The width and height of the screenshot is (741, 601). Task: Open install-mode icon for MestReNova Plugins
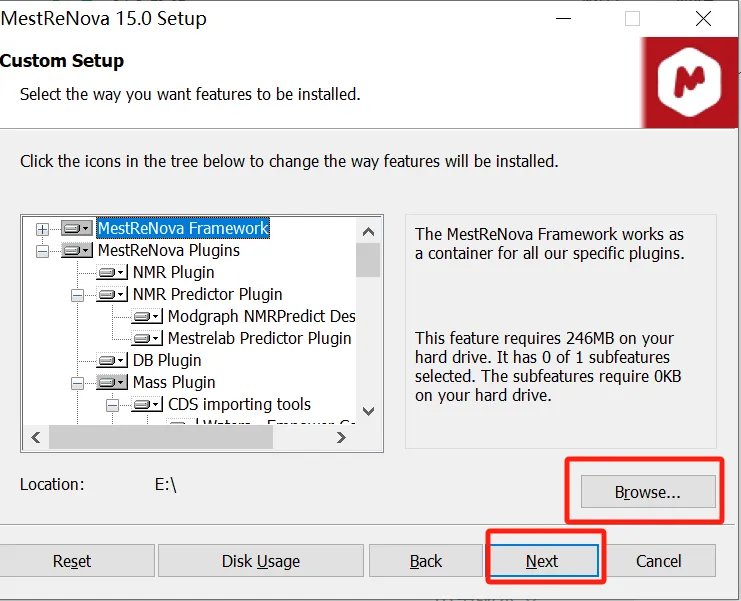(x=77, y=250)
